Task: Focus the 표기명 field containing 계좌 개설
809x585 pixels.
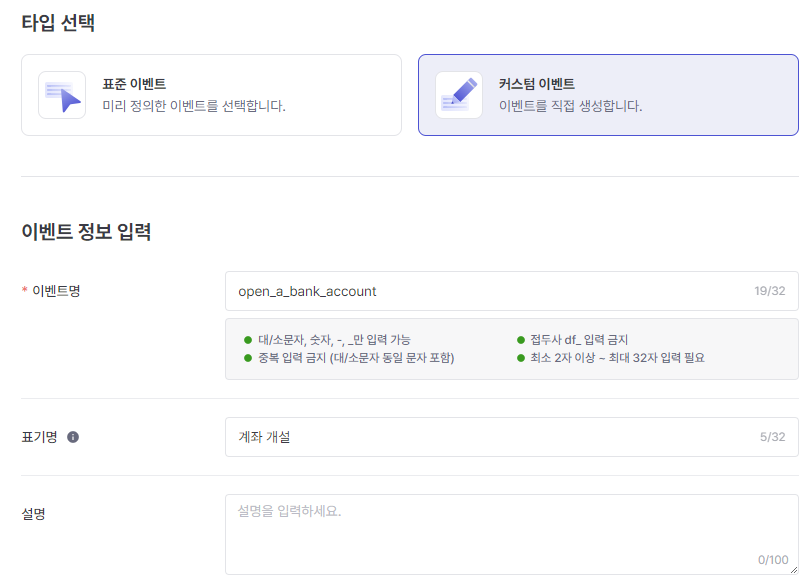Action: [480, 437]
